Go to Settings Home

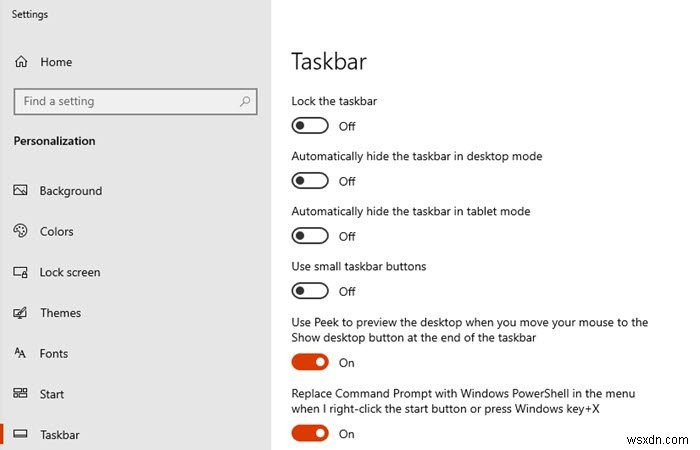pos(56,62)
